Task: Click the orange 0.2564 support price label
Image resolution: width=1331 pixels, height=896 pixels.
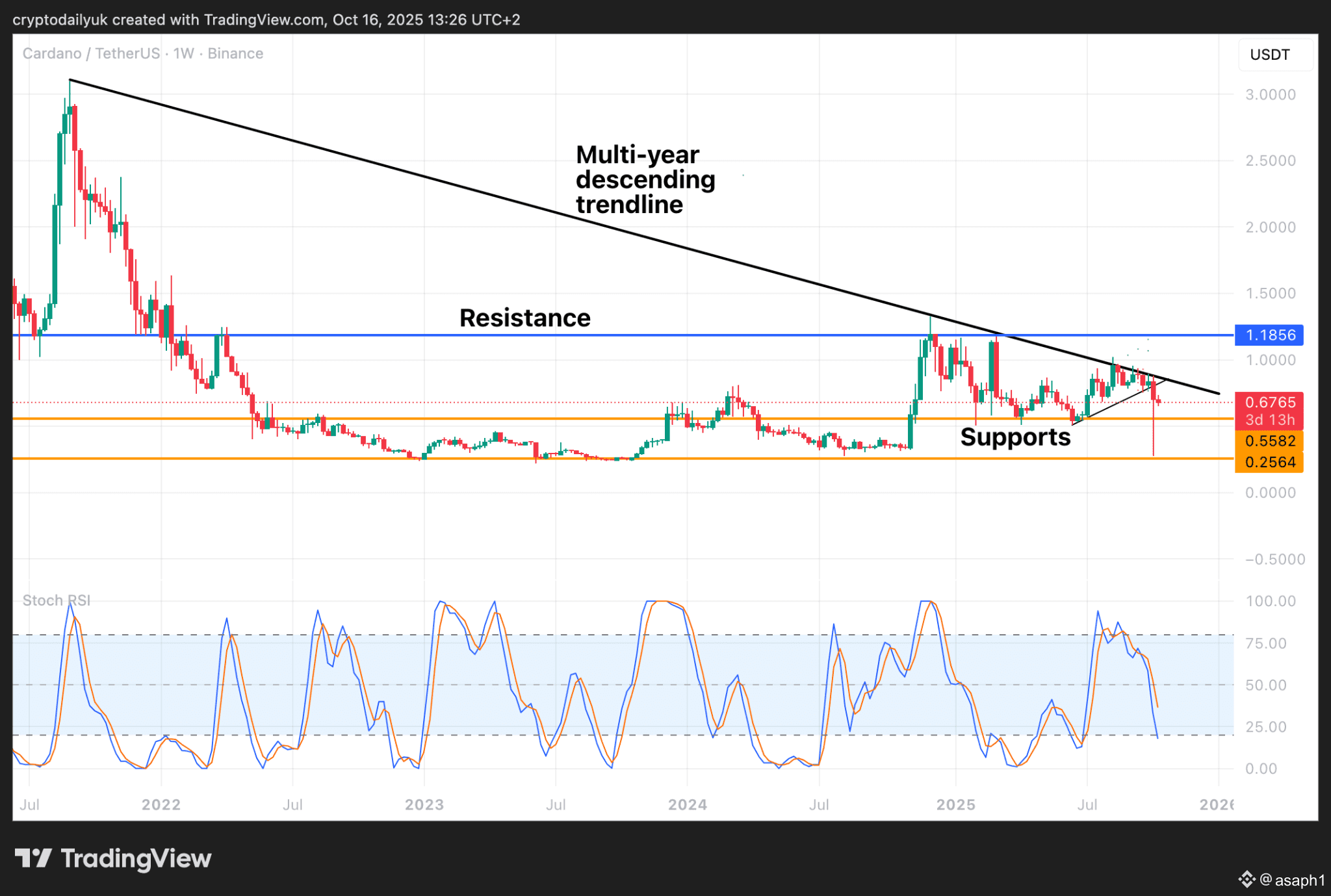Action: tap(1269, 463)
